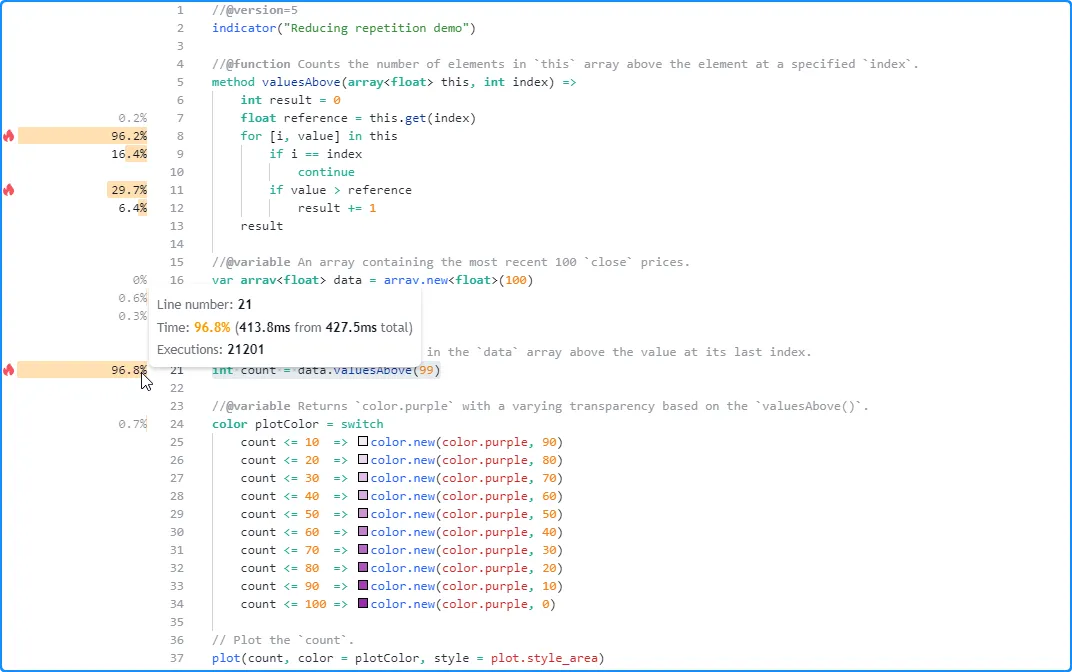Click the swatch on the 'count <= 80' line
The width and height of the screenshot is (1072, 672).
pyautogui.click(x=364, y=568)
